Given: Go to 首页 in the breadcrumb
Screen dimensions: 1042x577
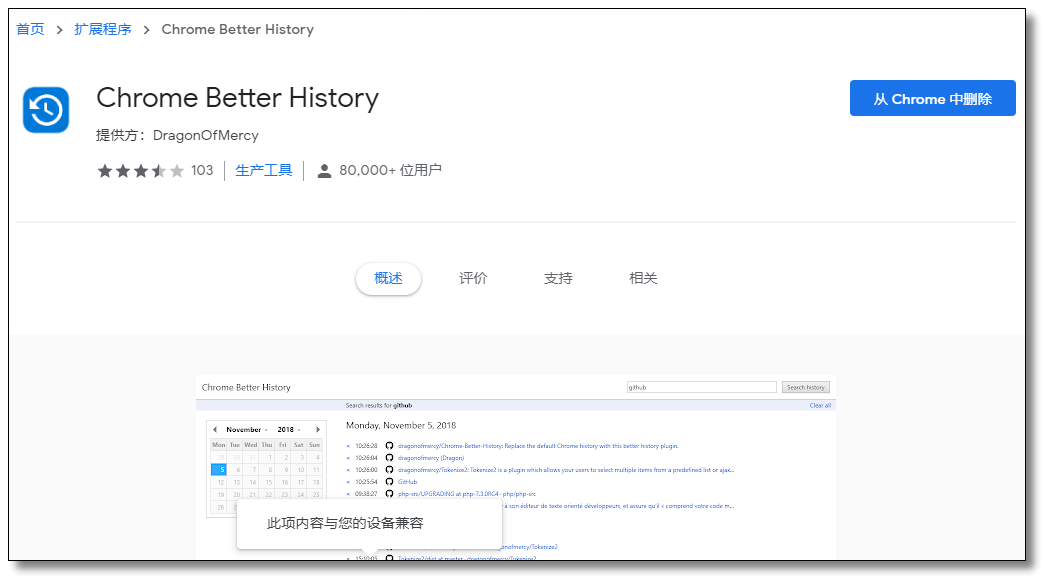Looking at the screenshot, I should coord(30,29).
